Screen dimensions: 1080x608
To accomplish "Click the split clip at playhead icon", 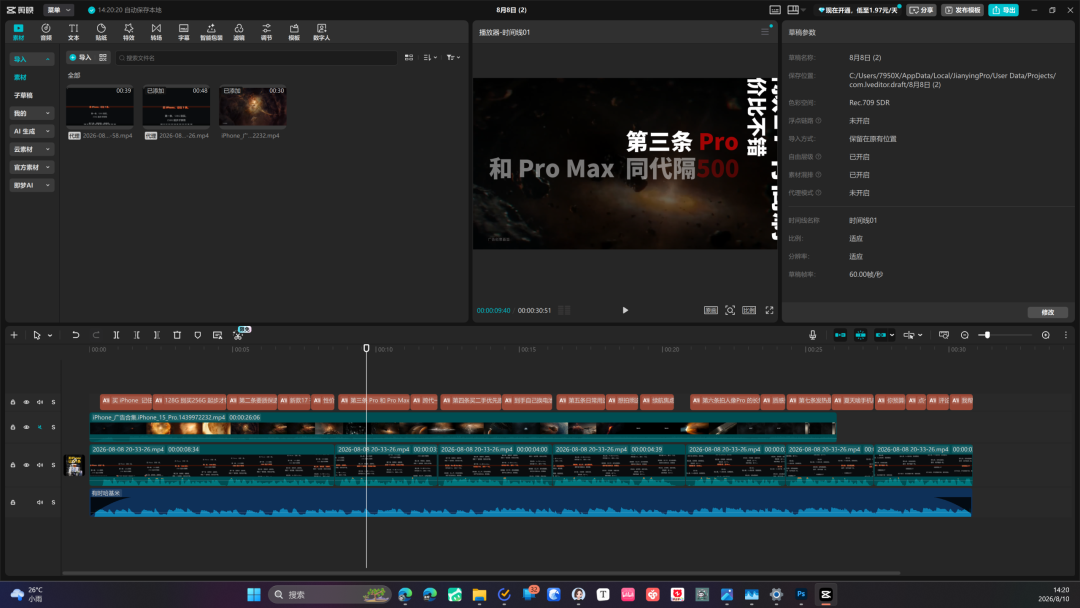I will click(x=116, y=335).
